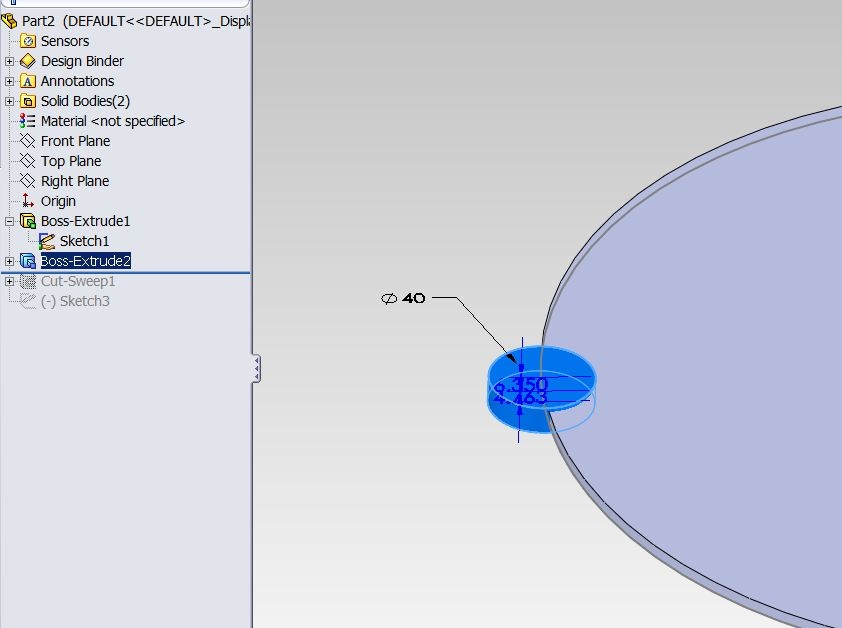Click the Origin icon
This screenshot has height=628, width=842.
27,201
